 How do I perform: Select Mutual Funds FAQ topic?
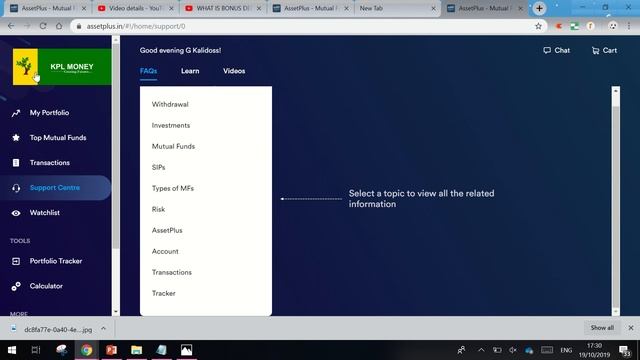pos(173,146)
